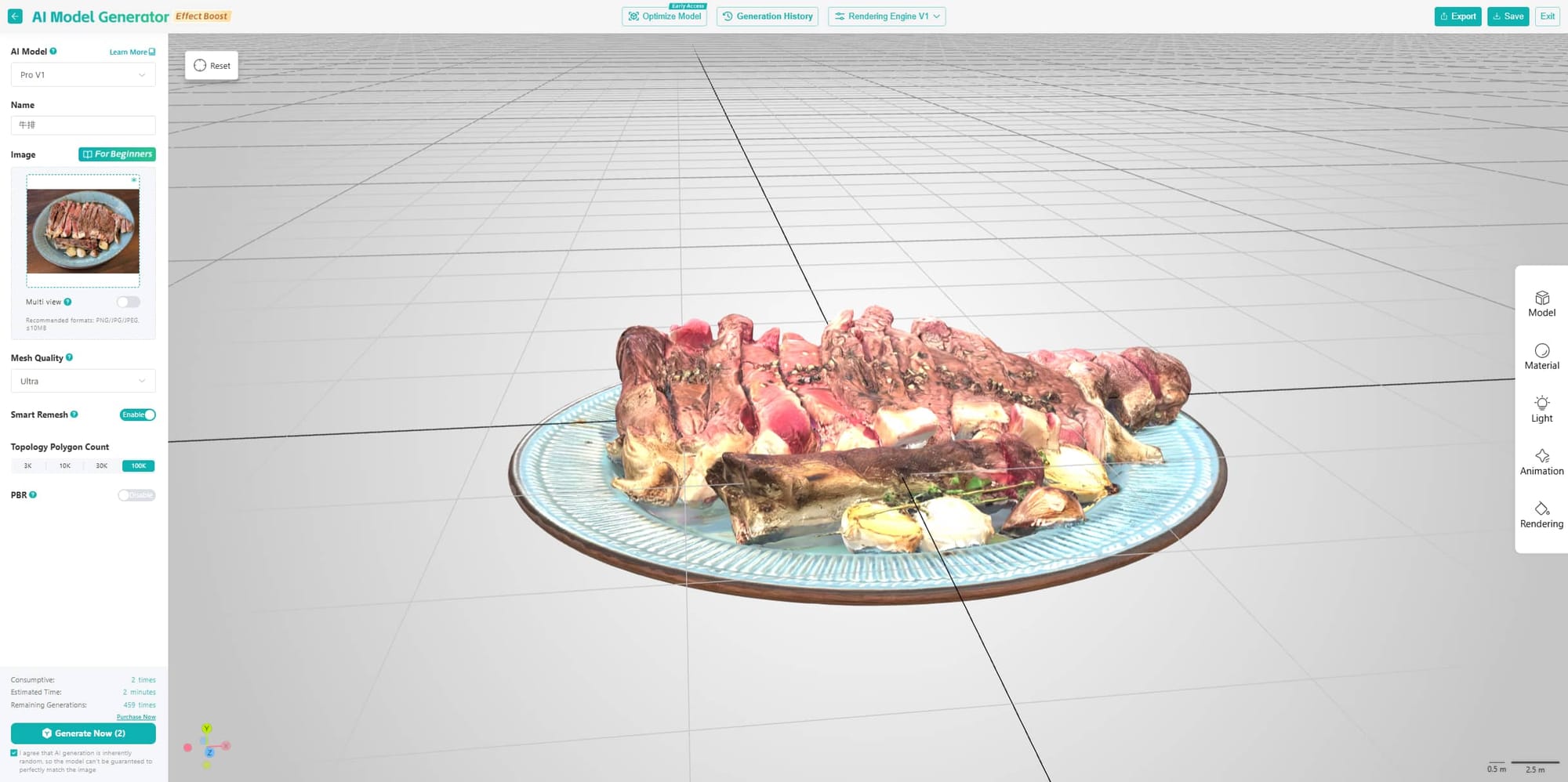
Task: Select 30K topology polygon count
Action: (x=102, y=465)
